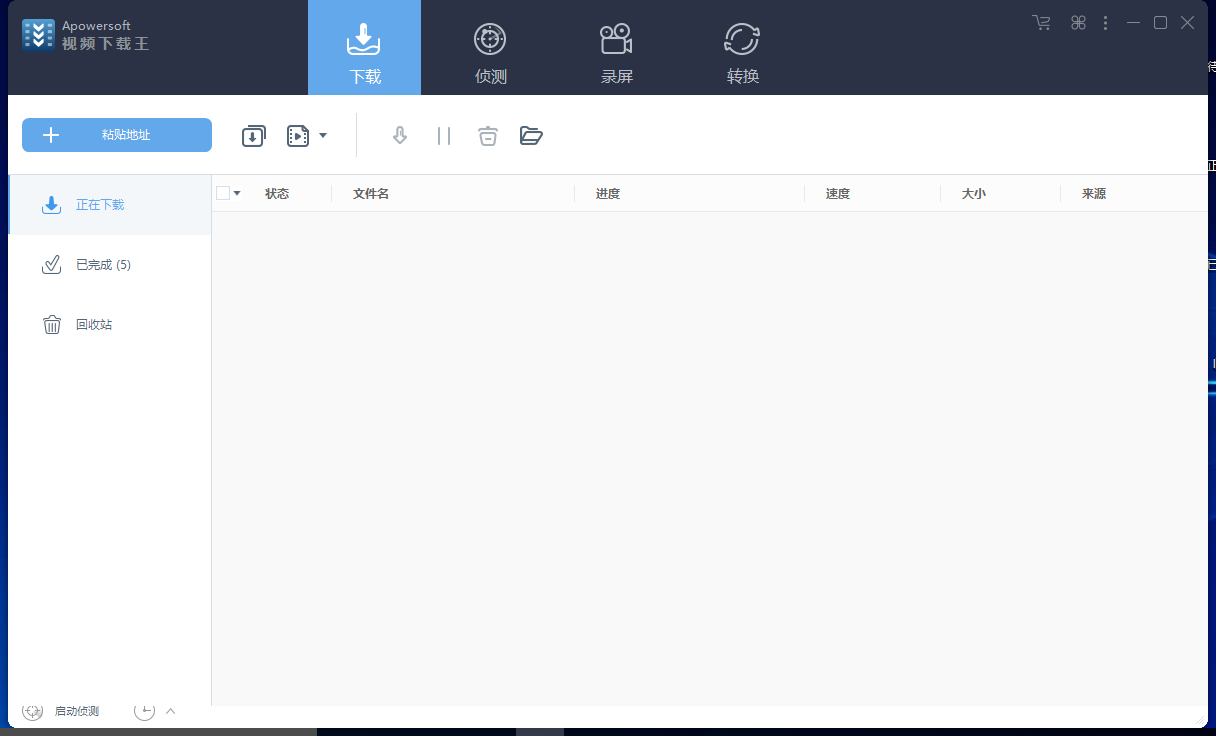Maximize the 视频下载王 window

(1160, 22)
